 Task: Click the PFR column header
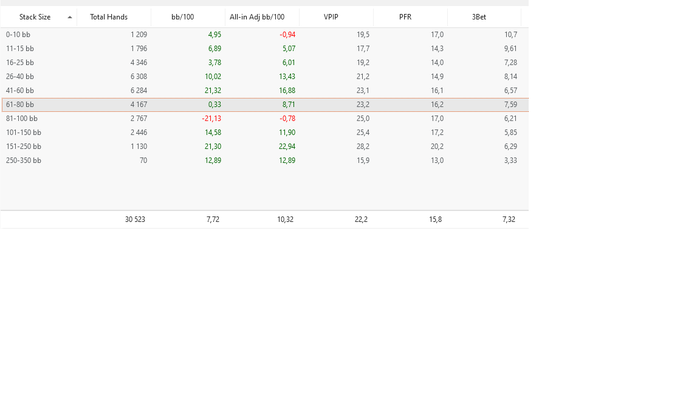click(405, 17)
